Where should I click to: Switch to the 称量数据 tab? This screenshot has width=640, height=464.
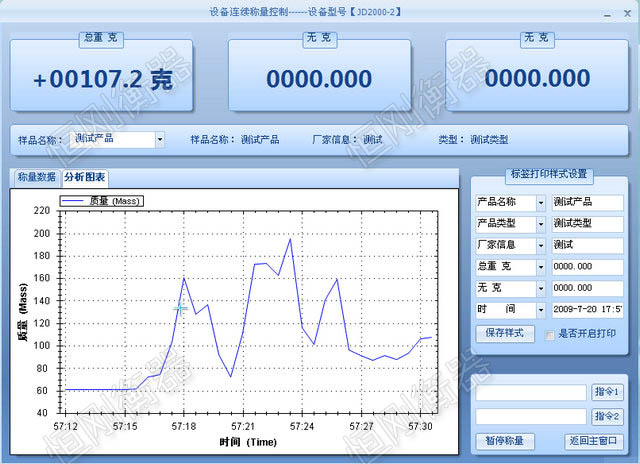36,178
